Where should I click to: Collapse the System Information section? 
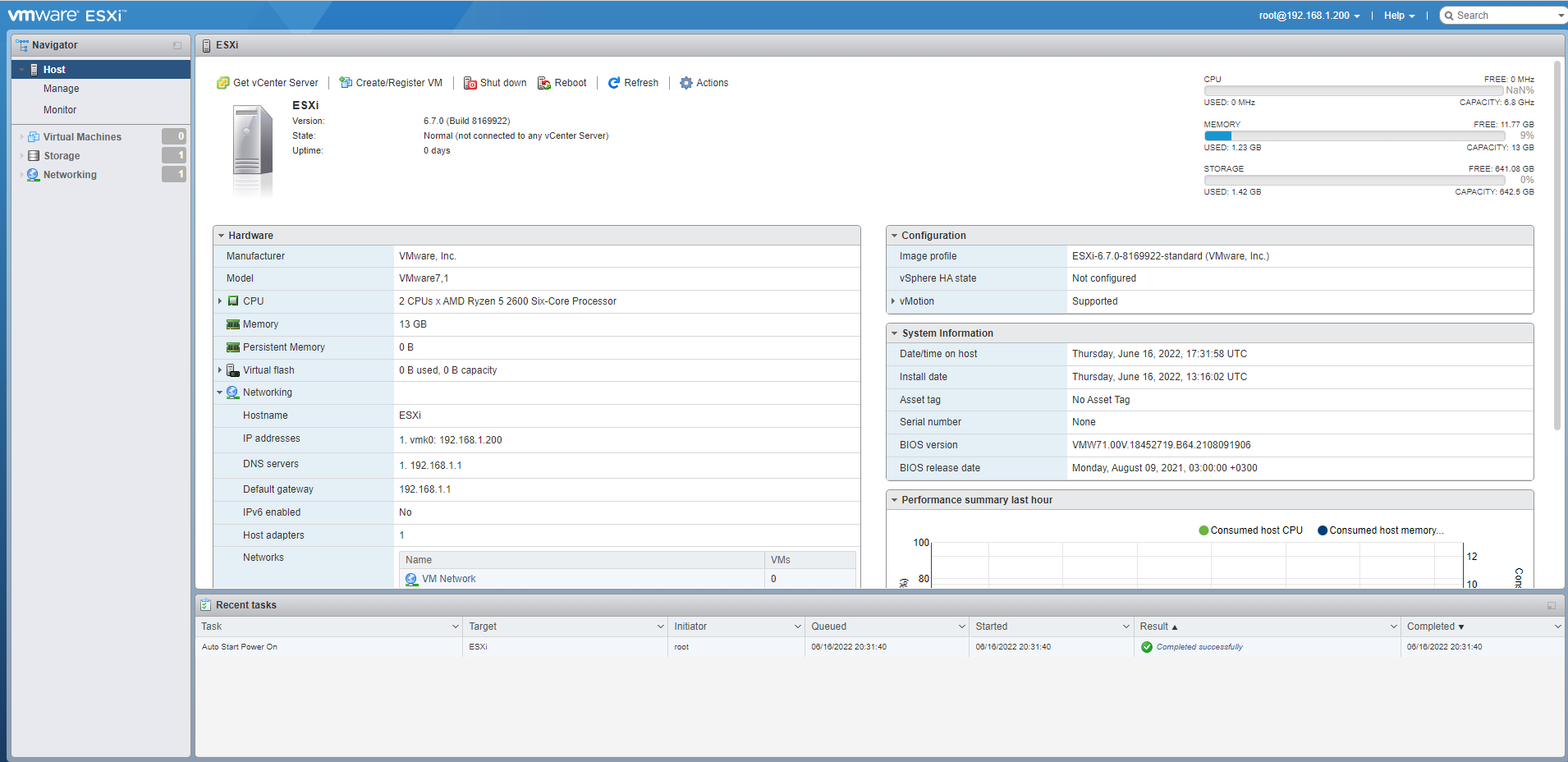coord(894,333)
